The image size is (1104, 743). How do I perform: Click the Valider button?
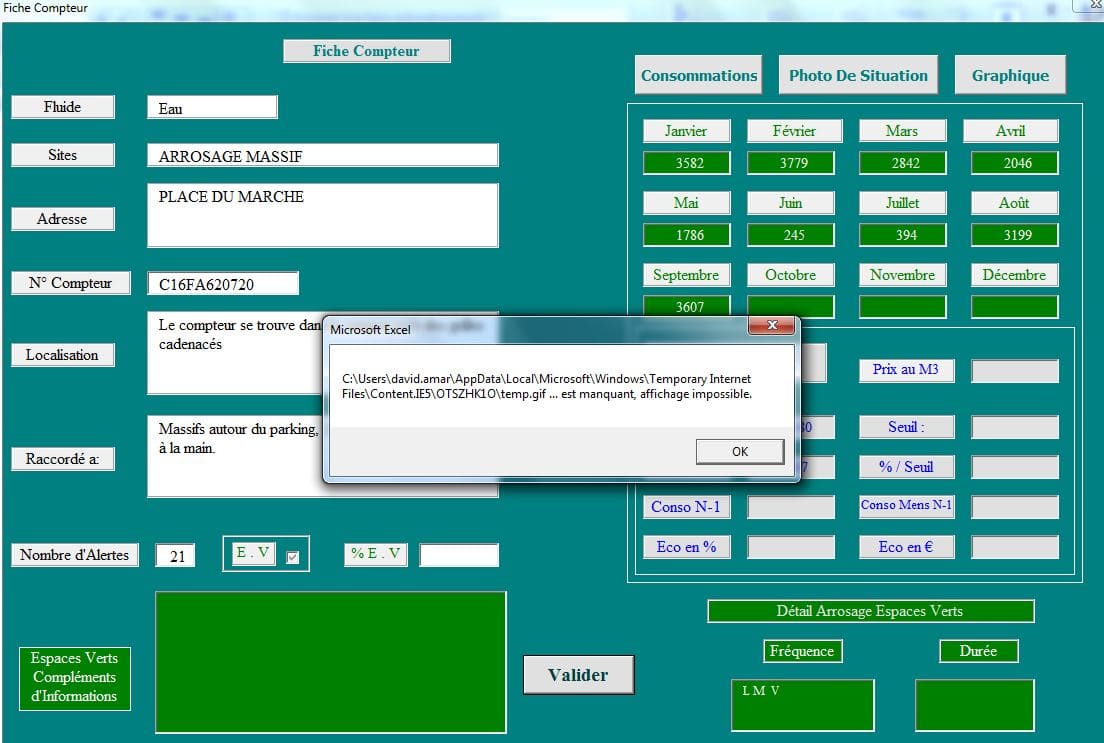[x=579, y=675]
